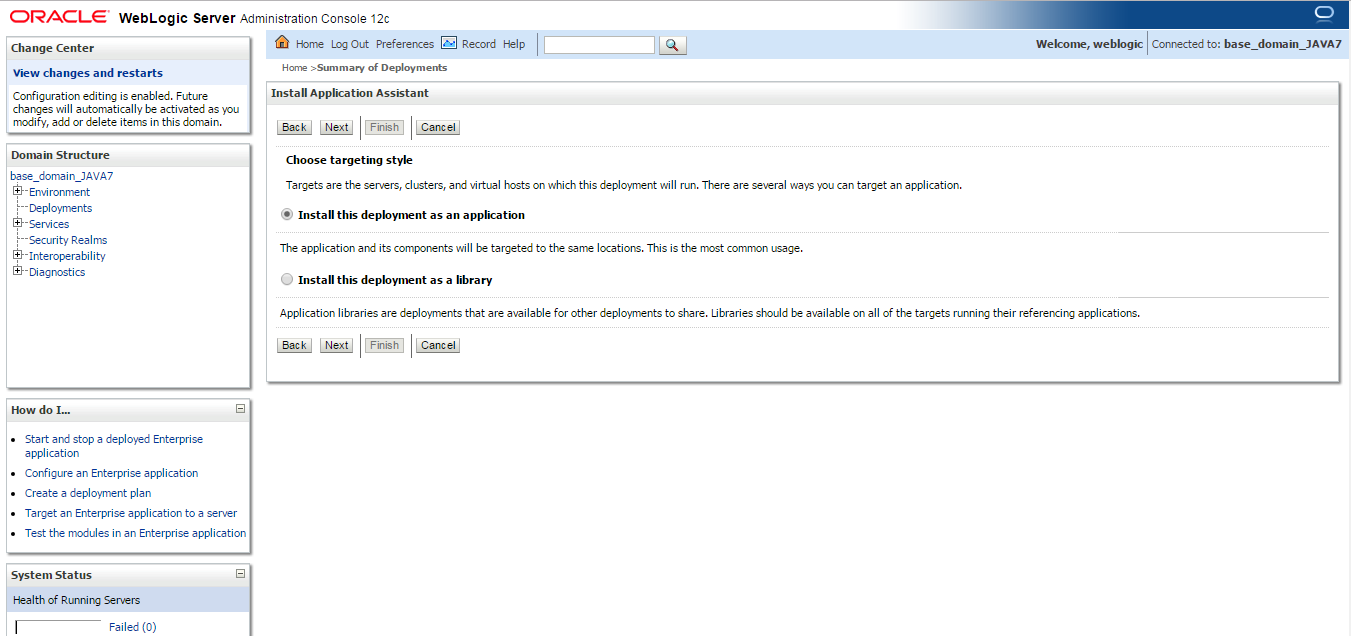Open Preferences from the toolbar
Image resolution: width=1351 pixels, height=636 pixels.
(405, 44)
